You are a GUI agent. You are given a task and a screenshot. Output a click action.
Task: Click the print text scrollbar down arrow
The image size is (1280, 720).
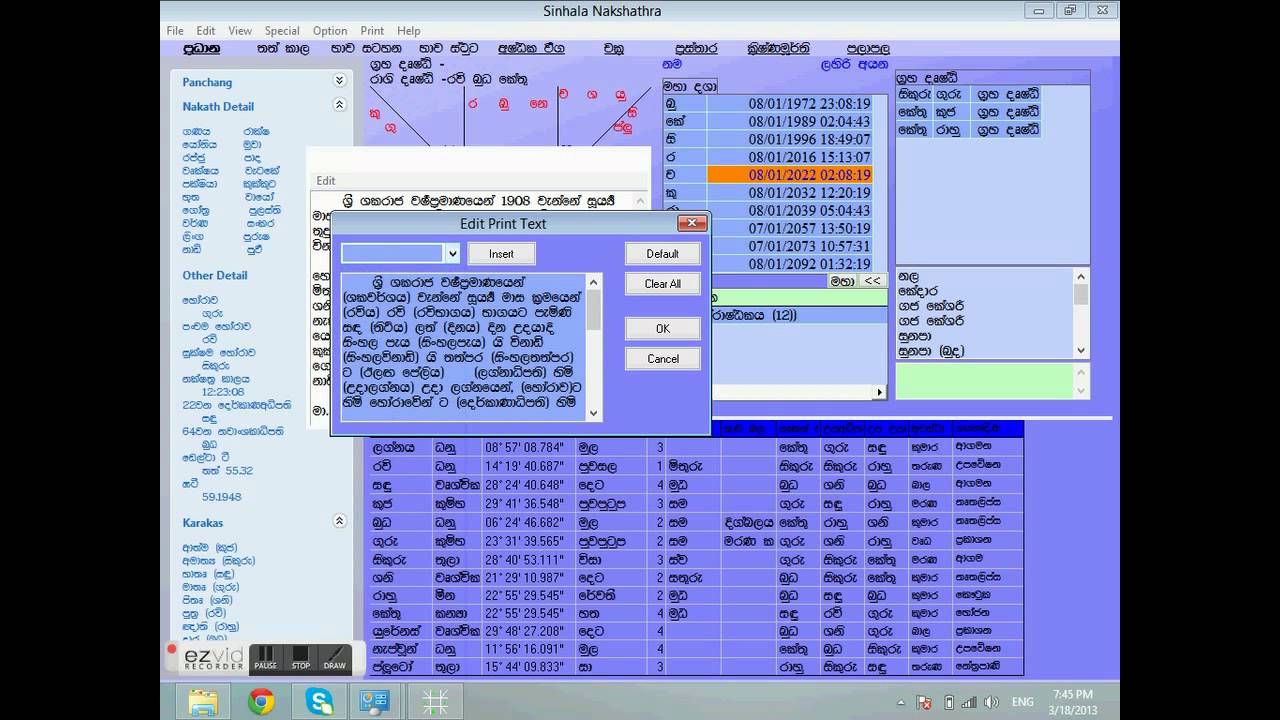[594, 413]
